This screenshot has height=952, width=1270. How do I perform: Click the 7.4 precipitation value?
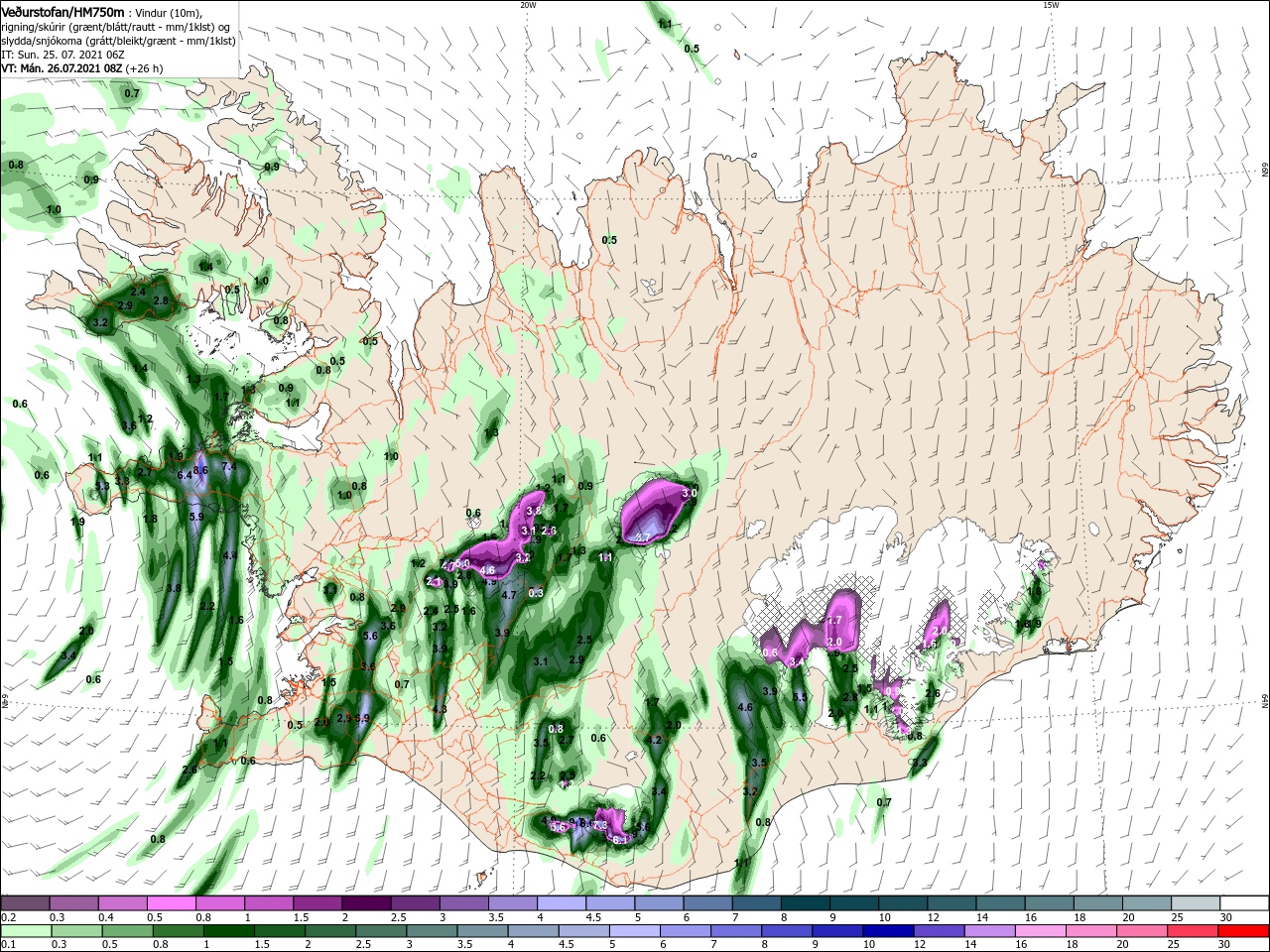pos(228,467)
